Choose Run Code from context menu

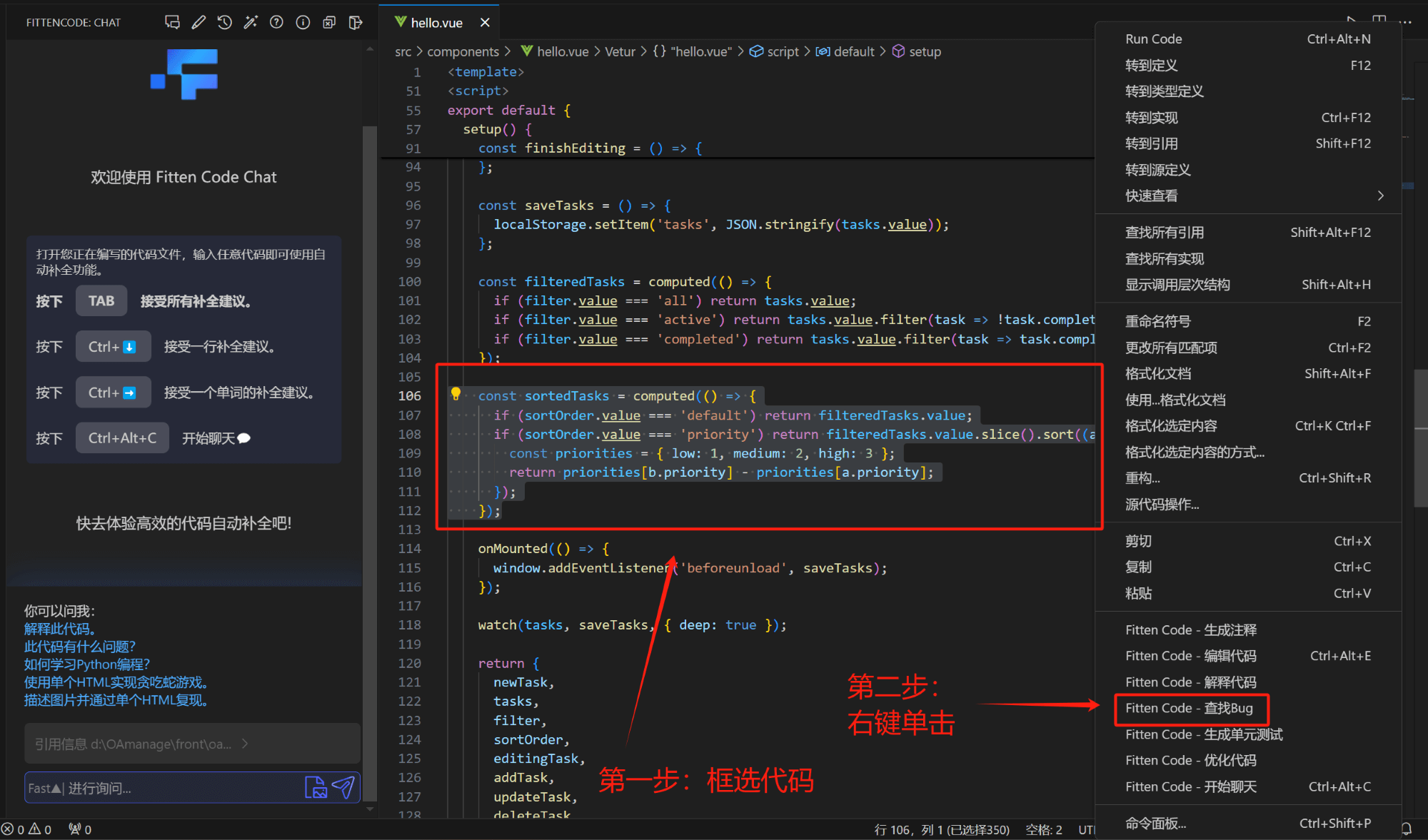pyautogui.click(x=1248, y=39)
